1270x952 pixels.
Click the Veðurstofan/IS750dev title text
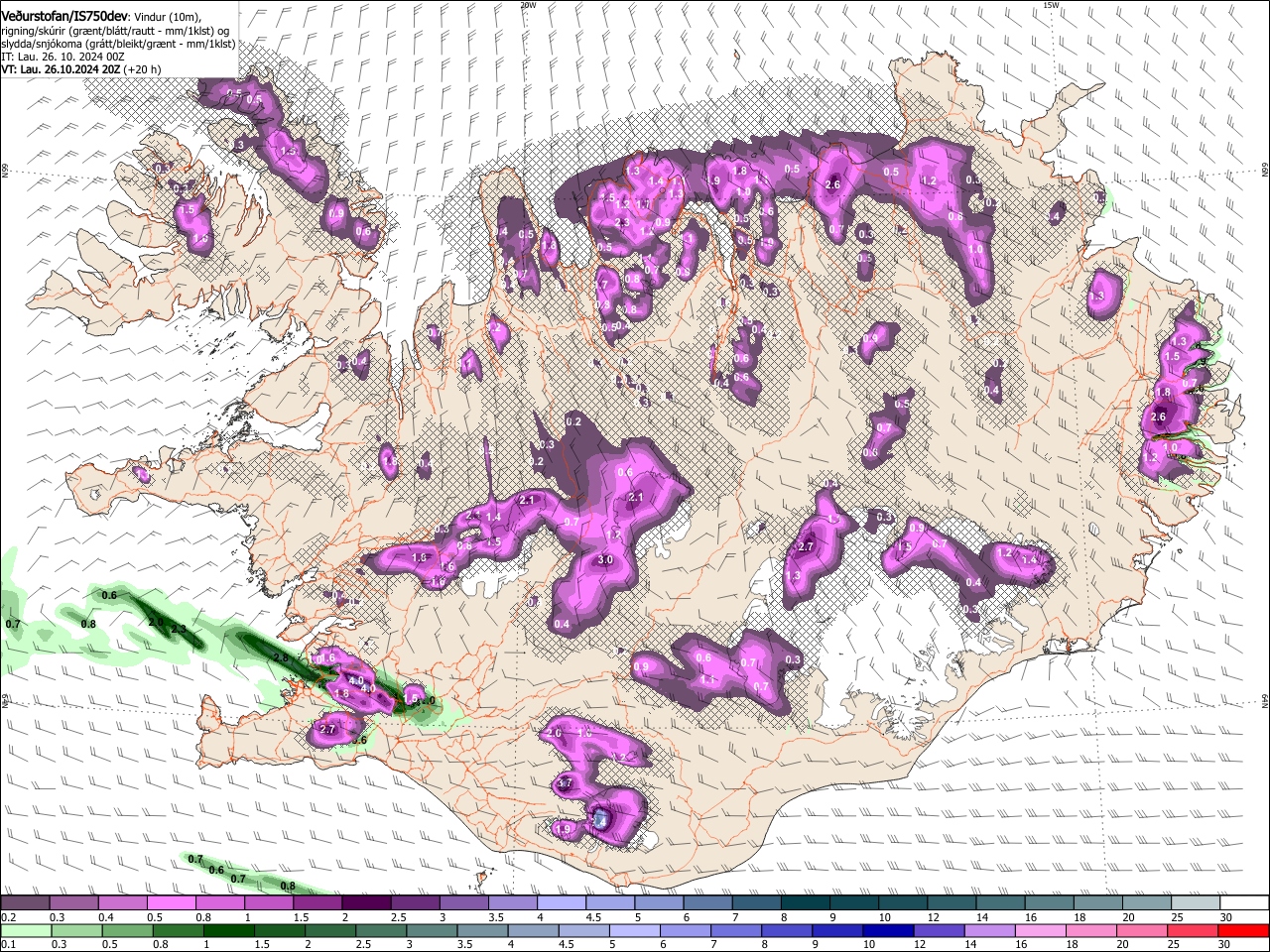[x=64, y=16]
